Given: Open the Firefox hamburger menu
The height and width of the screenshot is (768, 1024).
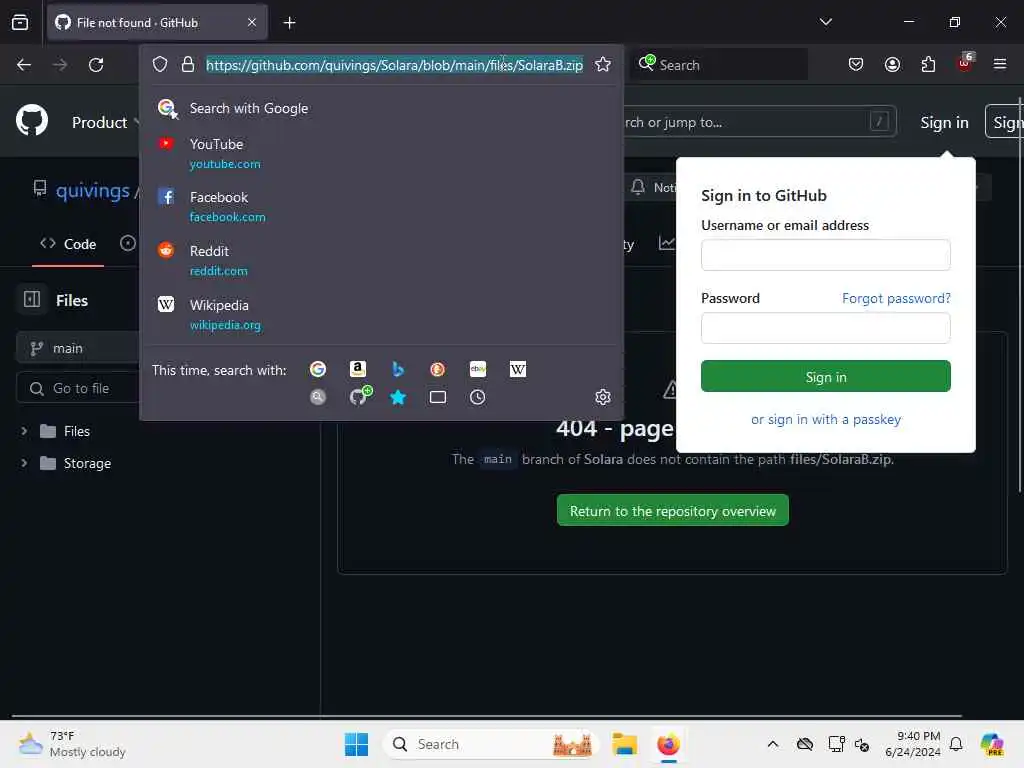Looking at the screenshot, I should (x=1000, y=64).
